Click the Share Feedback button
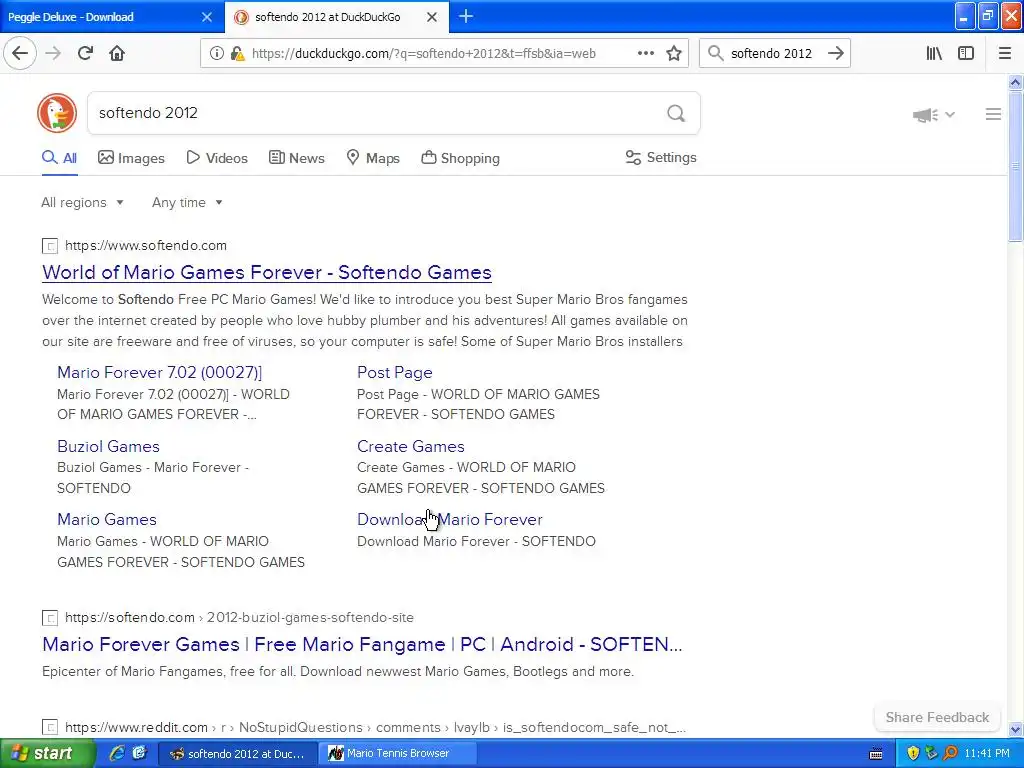Viewport: 1024px width, 768px height. click(x=937, y=717)
